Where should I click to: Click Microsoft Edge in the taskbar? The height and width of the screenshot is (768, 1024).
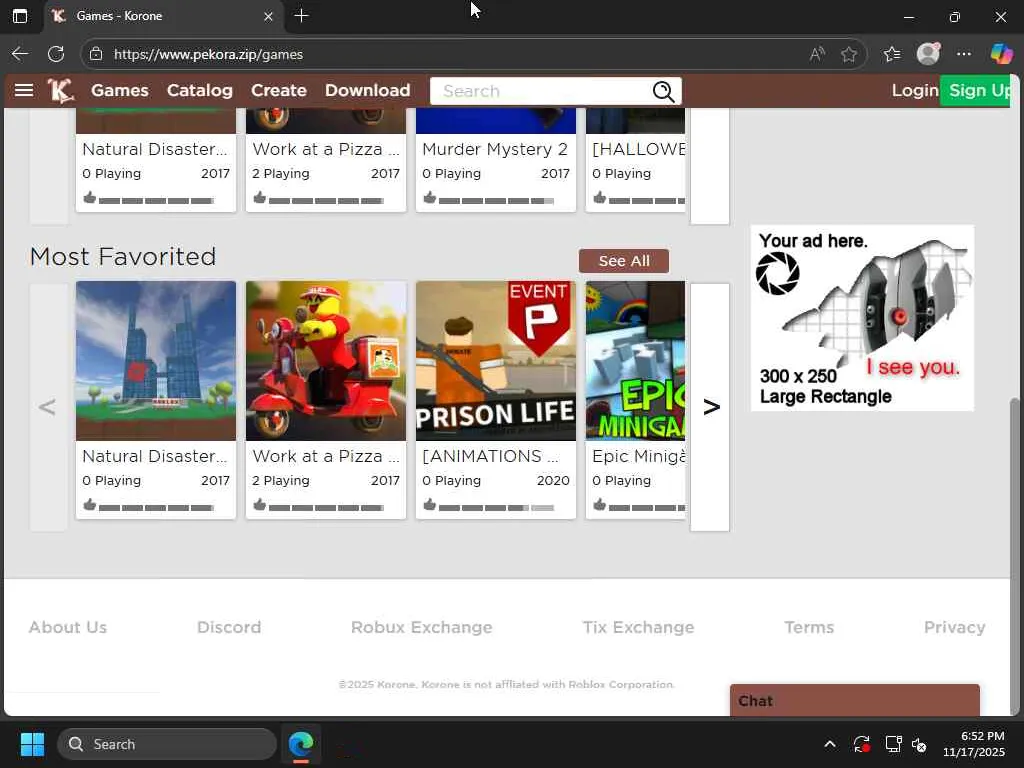tap(301, 744)
